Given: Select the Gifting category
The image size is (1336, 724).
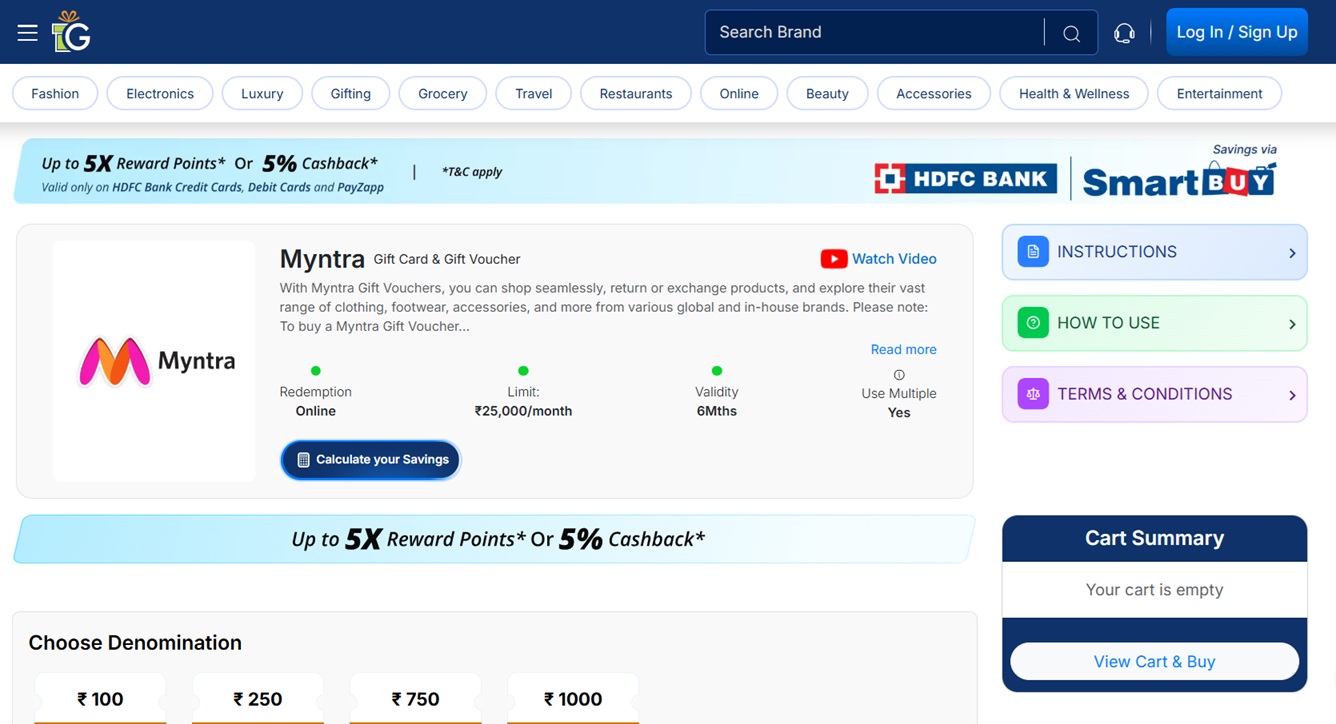Looking at the screenshot, I should coord(350,93).
